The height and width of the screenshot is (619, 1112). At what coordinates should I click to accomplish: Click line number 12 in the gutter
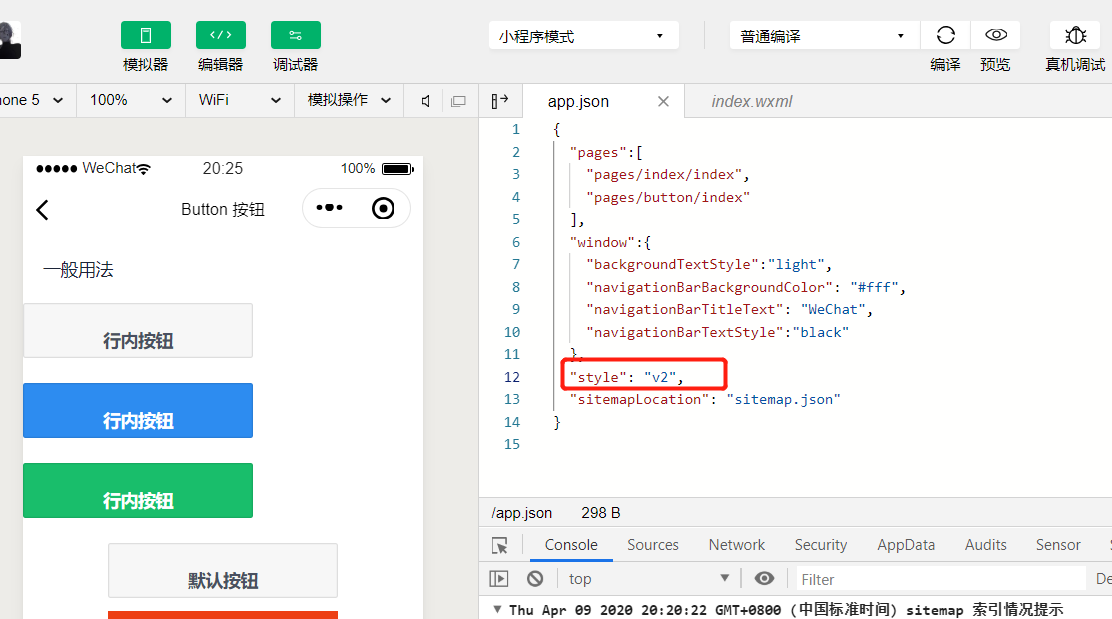pos(512,377)
